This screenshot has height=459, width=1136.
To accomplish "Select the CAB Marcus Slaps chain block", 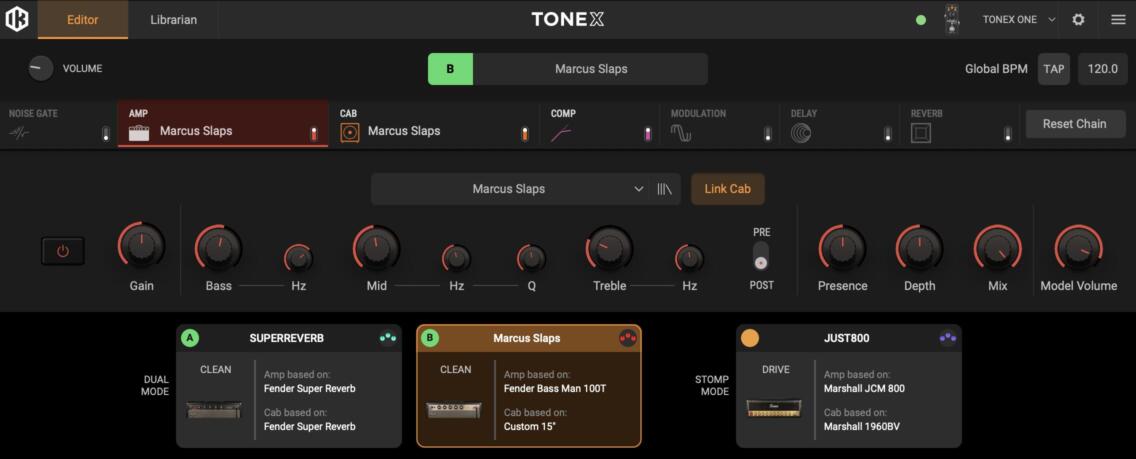I will [x=434, y=124].
